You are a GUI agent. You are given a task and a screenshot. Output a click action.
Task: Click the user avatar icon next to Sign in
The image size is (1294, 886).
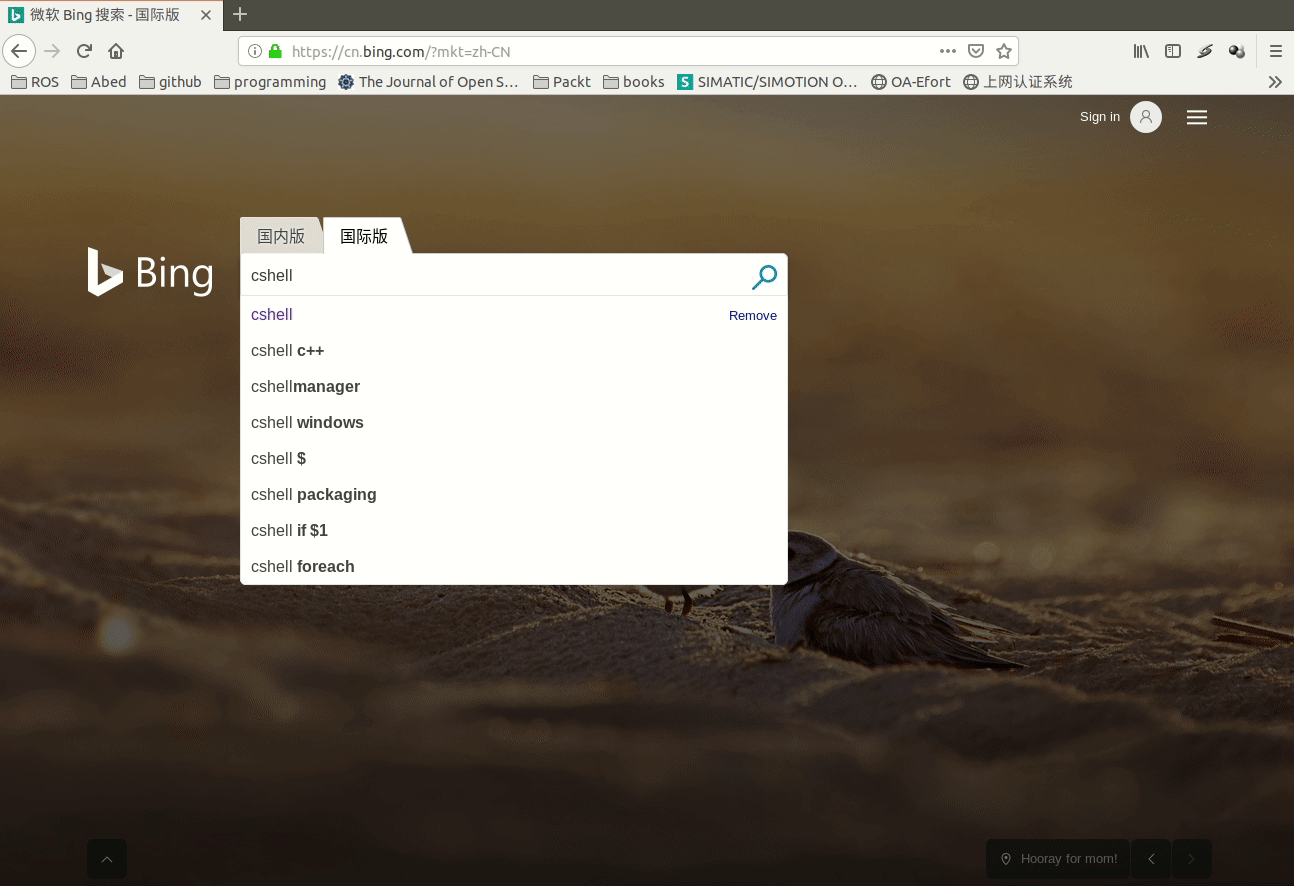[1146, 117]
